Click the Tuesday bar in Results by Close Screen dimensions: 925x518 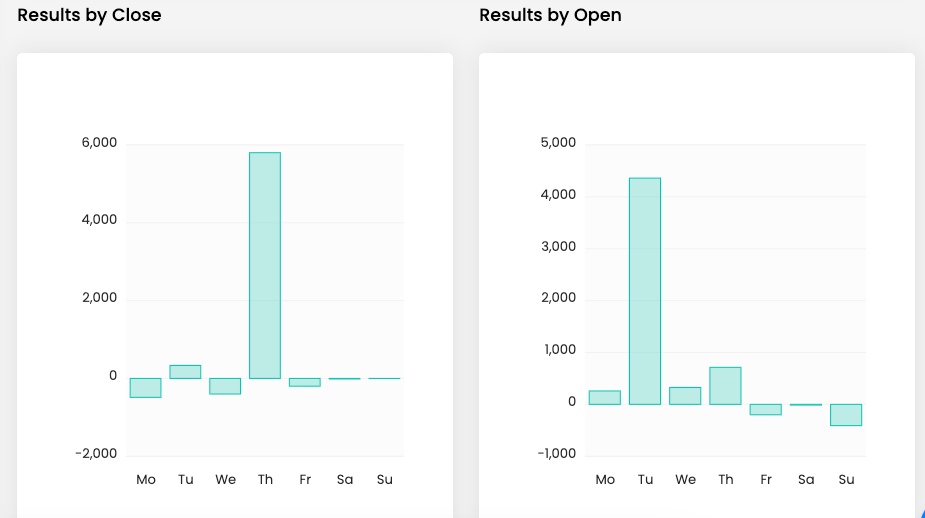click(185, 372)
